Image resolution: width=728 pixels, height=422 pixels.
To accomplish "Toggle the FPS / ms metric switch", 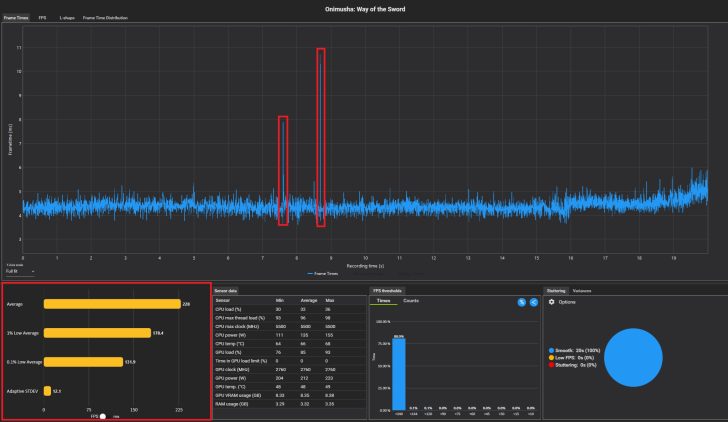I will (x=103, y=416).
